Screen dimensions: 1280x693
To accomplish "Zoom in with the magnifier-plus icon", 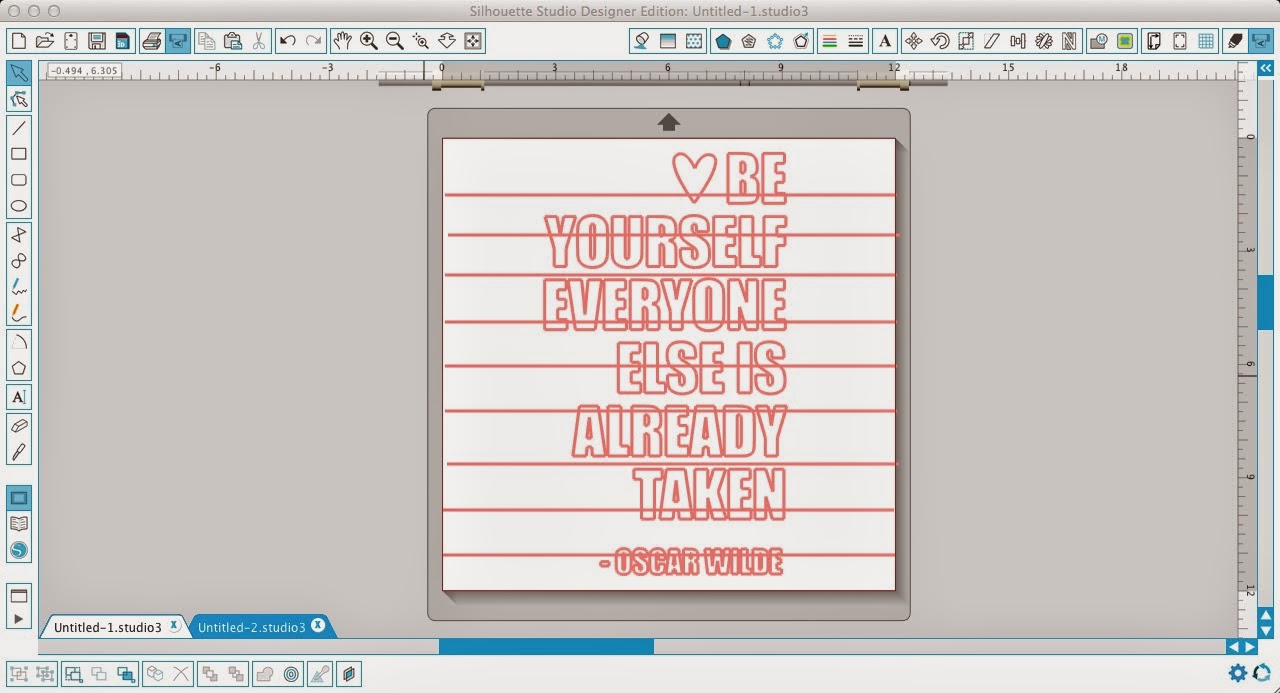I will tap(368, 41).
